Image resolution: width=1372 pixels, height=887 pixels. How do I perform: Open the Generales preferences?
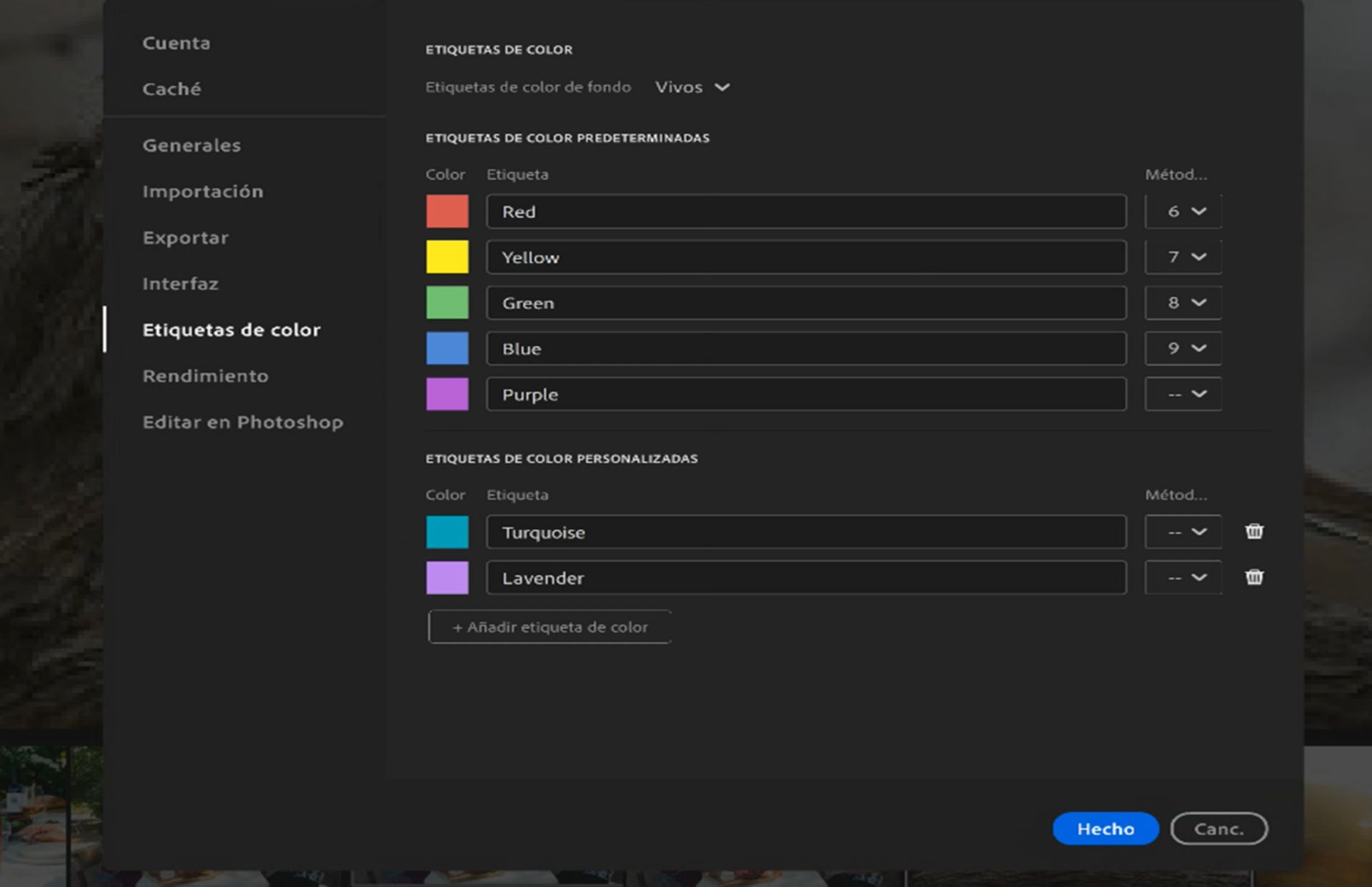(192, 145)
